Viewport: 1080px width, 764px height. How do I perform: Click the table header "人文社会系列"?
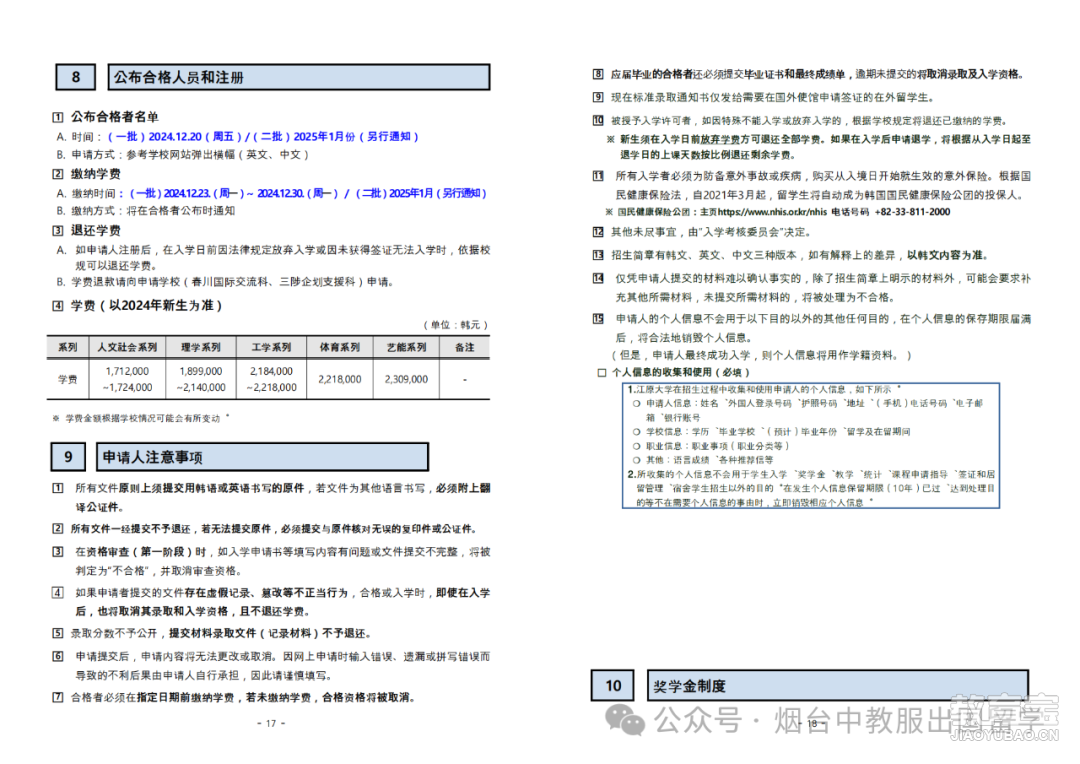coord(127,347)
